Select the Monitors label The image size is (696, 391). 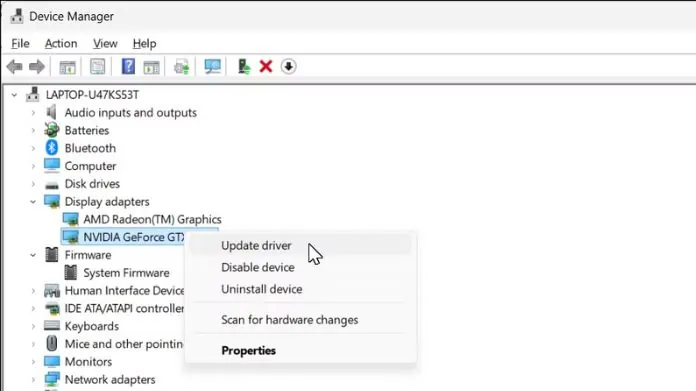(x=88, y=362)
